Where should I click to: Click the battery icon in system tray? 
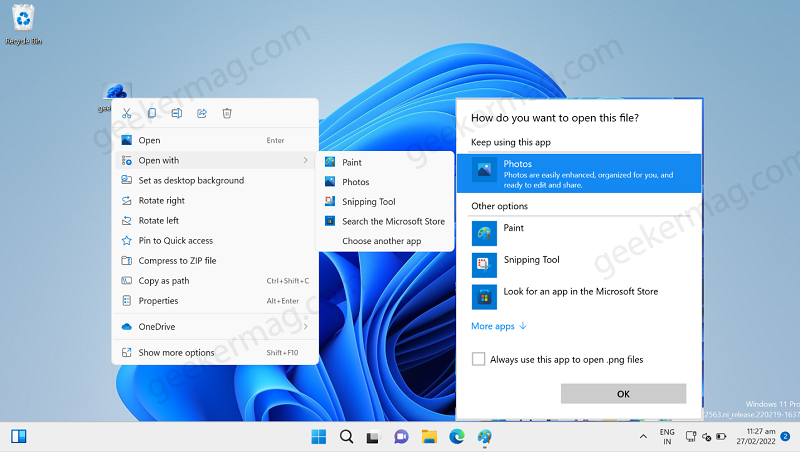(721, 437)
